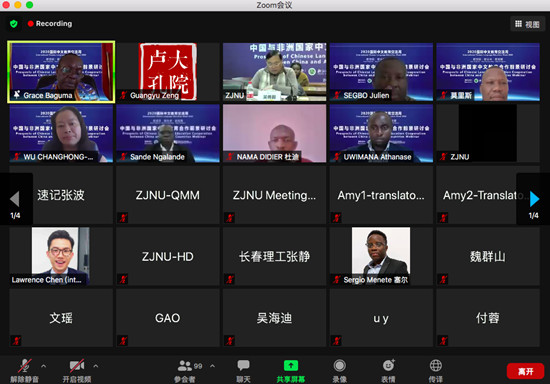Unmute using the crossed microphone button
550x384 pixels.
(x=25, y=366)
